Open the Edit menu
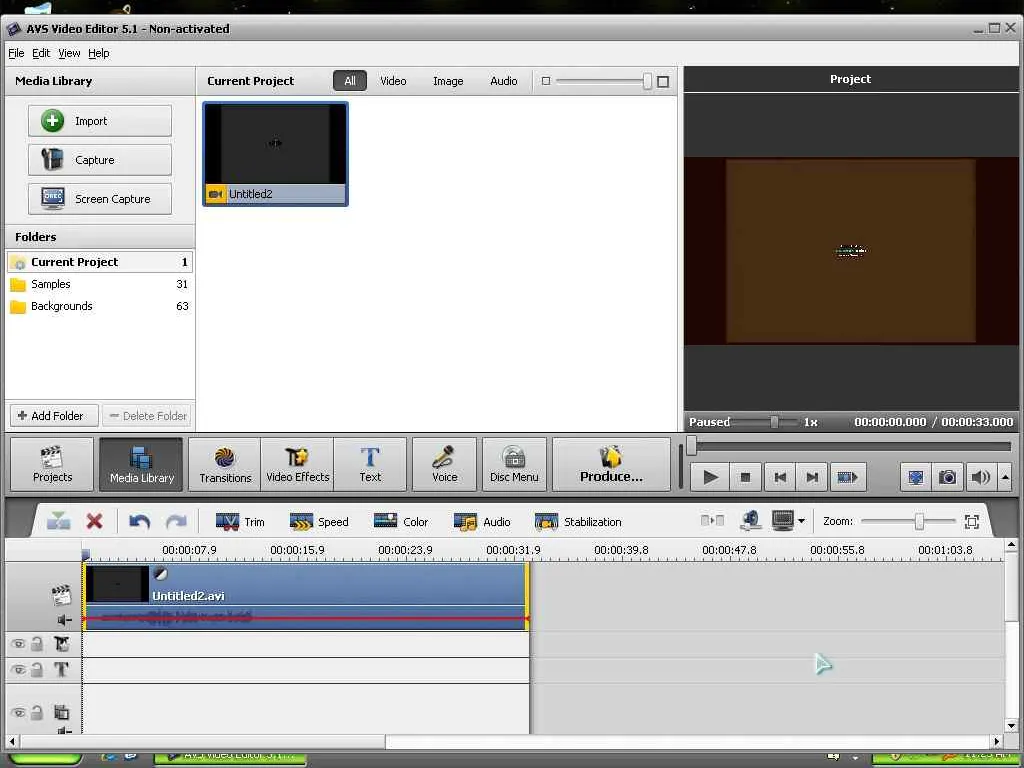The width and height of the screenshot is (1024, 768). point(41,53)
